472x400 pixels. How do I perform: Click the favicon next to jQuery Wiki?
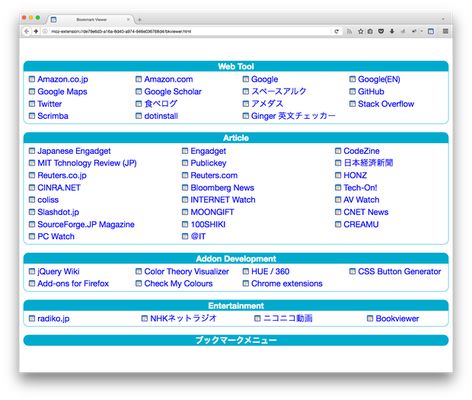(x=32, y=271)
